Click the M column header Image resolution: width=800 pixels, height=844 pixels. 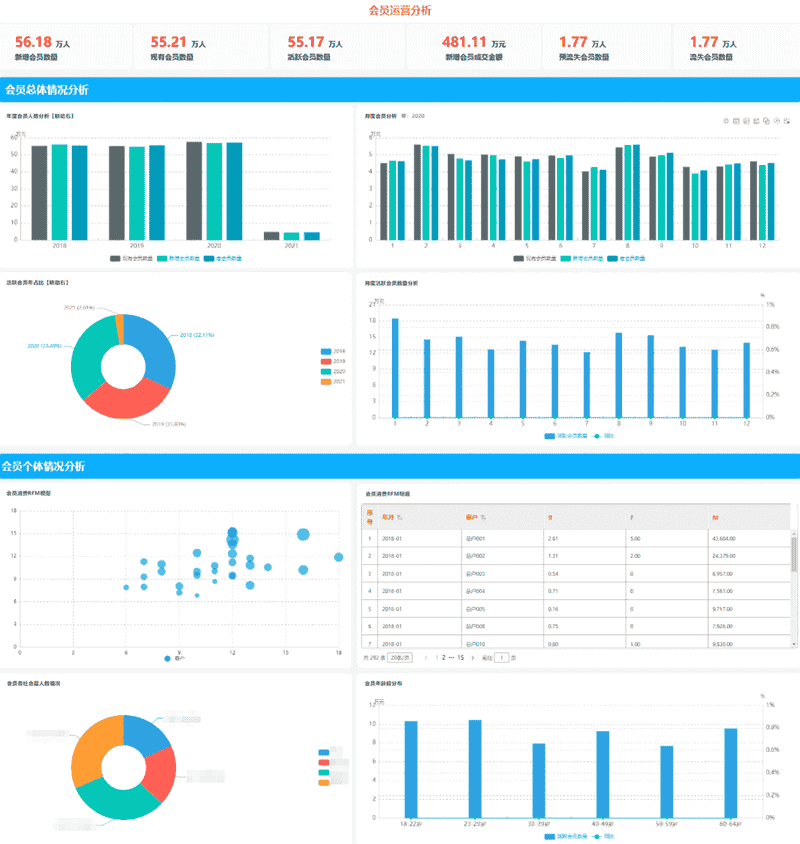point(715,518)
